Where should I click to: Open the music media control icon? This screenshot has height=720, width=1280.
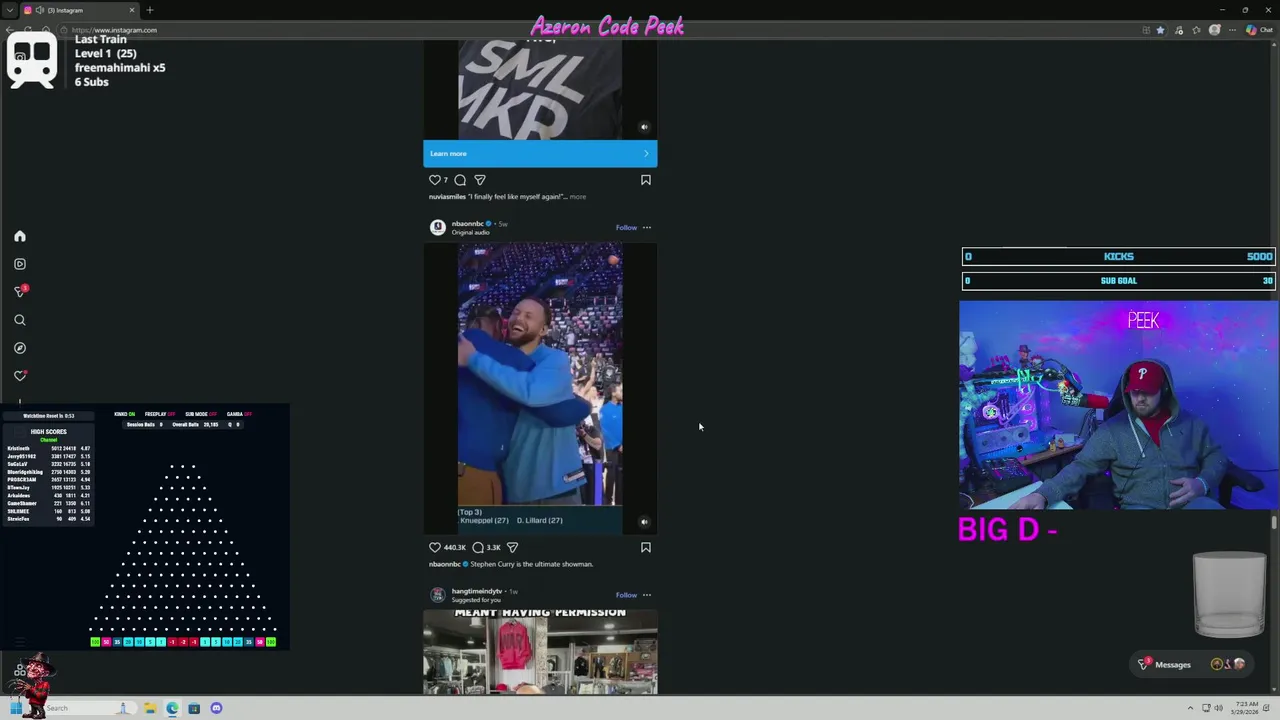[x=1179, y=30]
